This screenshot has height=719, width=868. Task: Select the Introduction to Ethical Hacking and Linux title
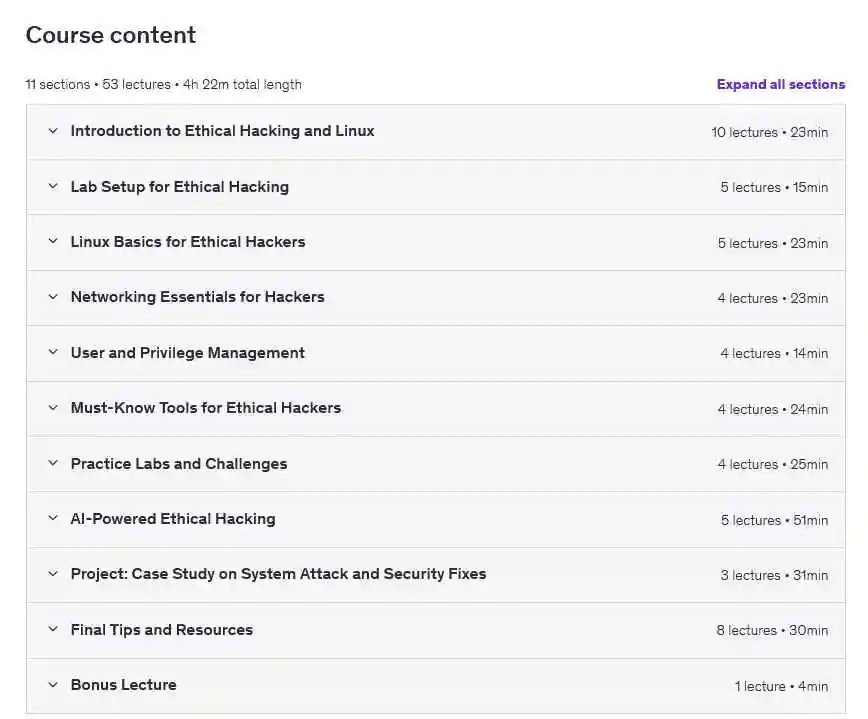[x=222, y=131]
